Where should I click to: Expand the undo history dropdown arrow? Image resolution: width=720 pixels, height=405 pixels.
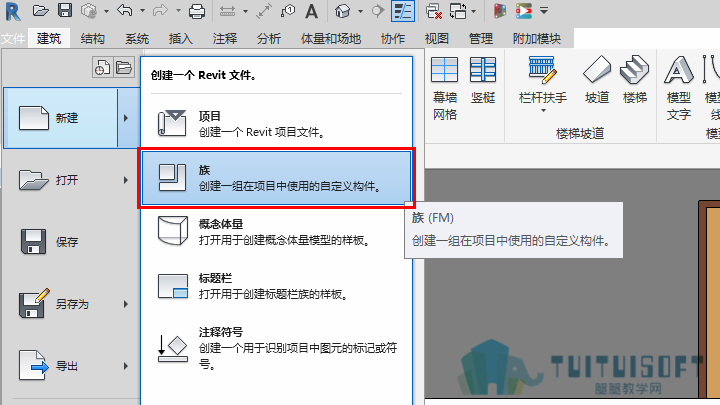coord(142,11)
